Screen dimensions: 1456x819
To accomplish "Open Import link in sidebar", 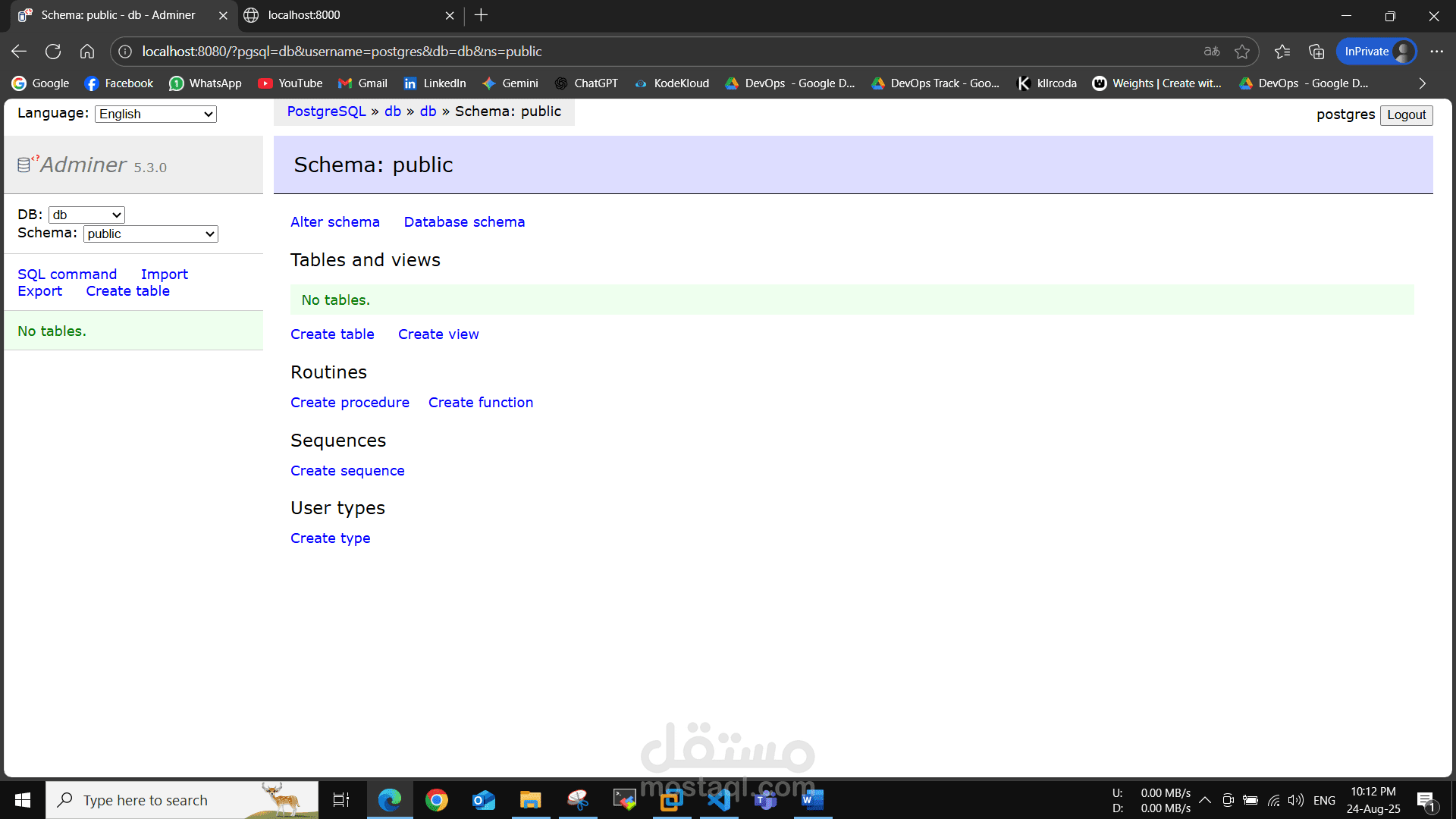I will point(165,274).
